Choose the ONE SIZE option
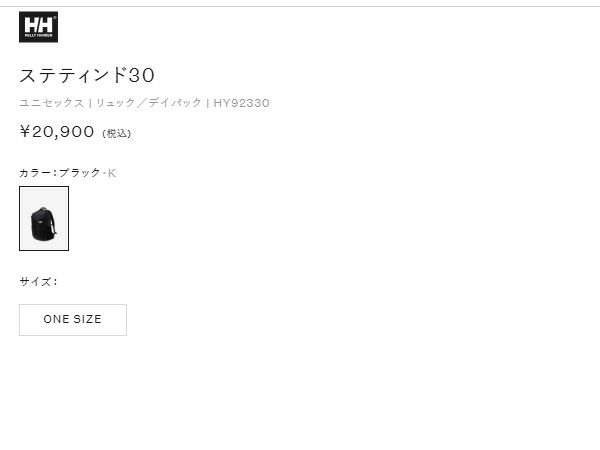Viewport: 600px width, 450px height. point(73,320)
